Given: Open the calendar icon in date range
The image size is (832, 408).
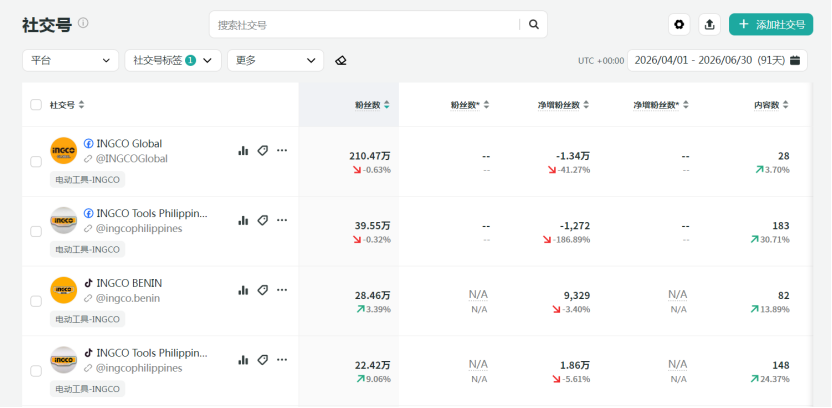Looking at the screenshot, I should [x=795, y=60].
